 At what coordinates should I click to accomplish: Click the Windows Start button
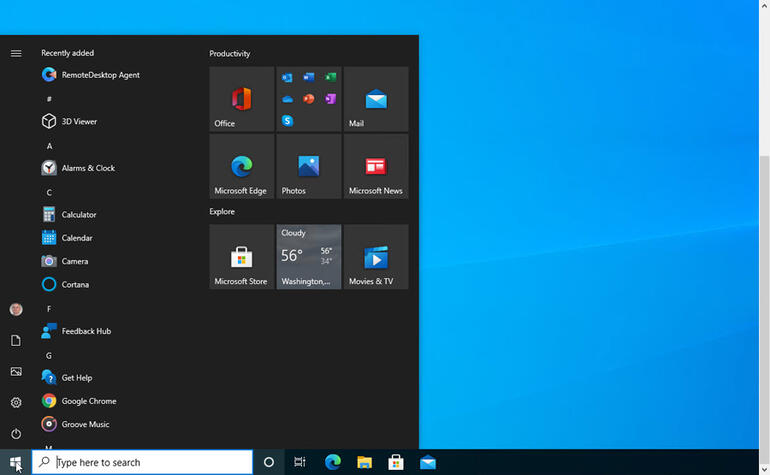[x=16, y=462]
